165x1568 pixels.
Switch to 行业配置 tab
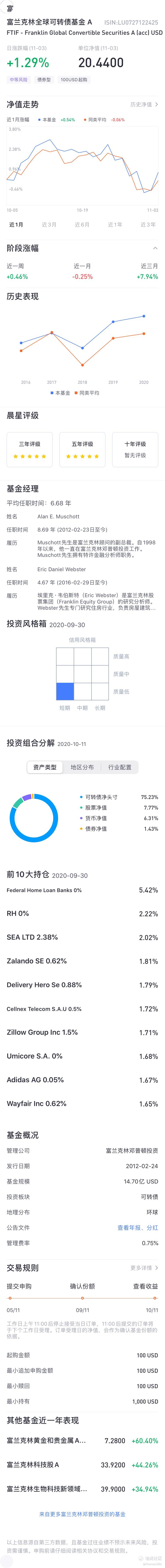pos(120,767)
